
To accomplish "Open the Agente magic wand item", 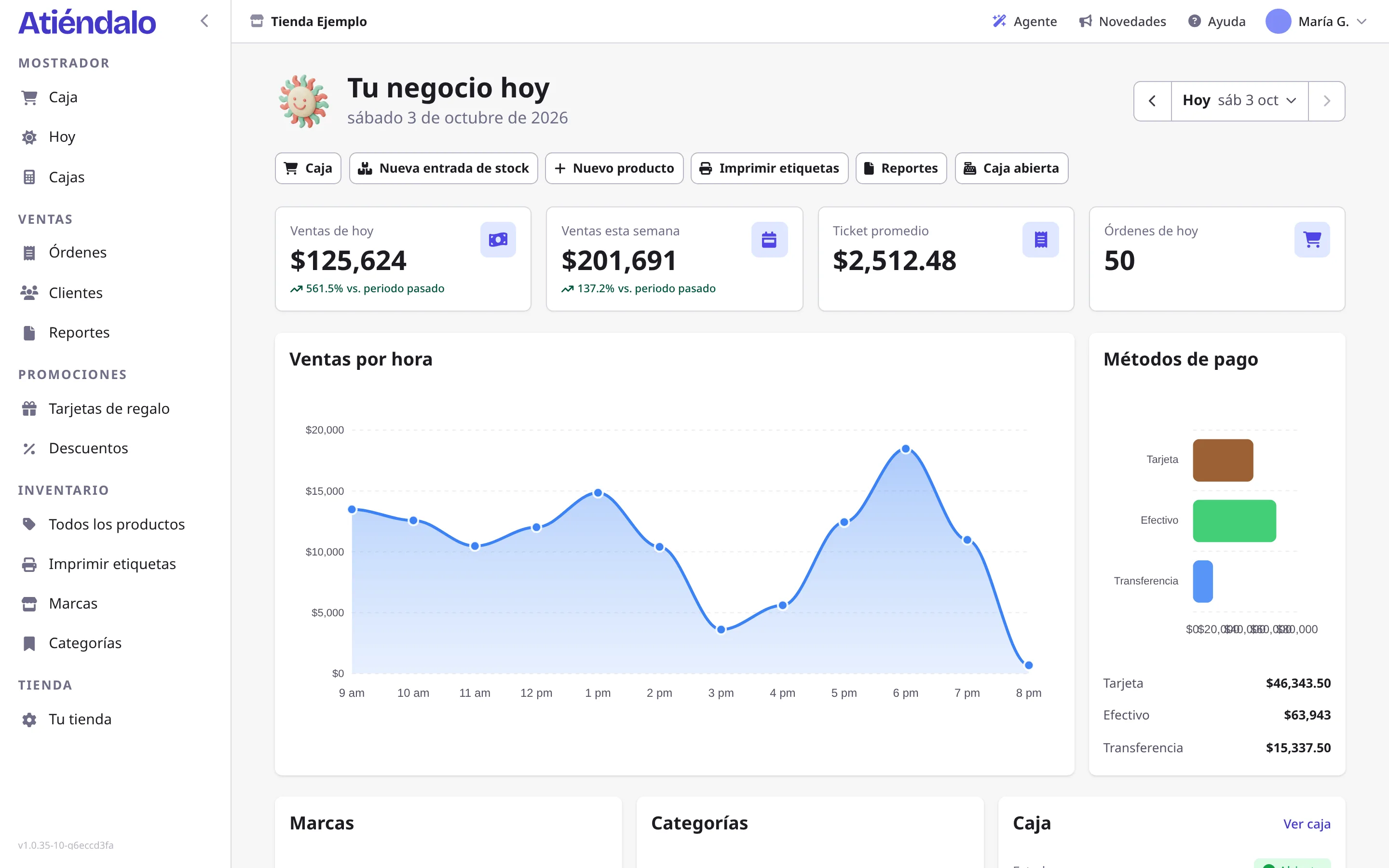I will [x=1024, y=21].
